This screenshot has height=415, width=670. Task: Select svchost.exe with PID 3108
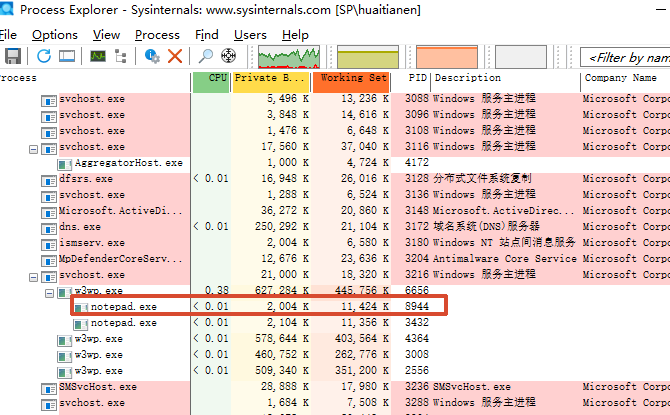point(92,131)
